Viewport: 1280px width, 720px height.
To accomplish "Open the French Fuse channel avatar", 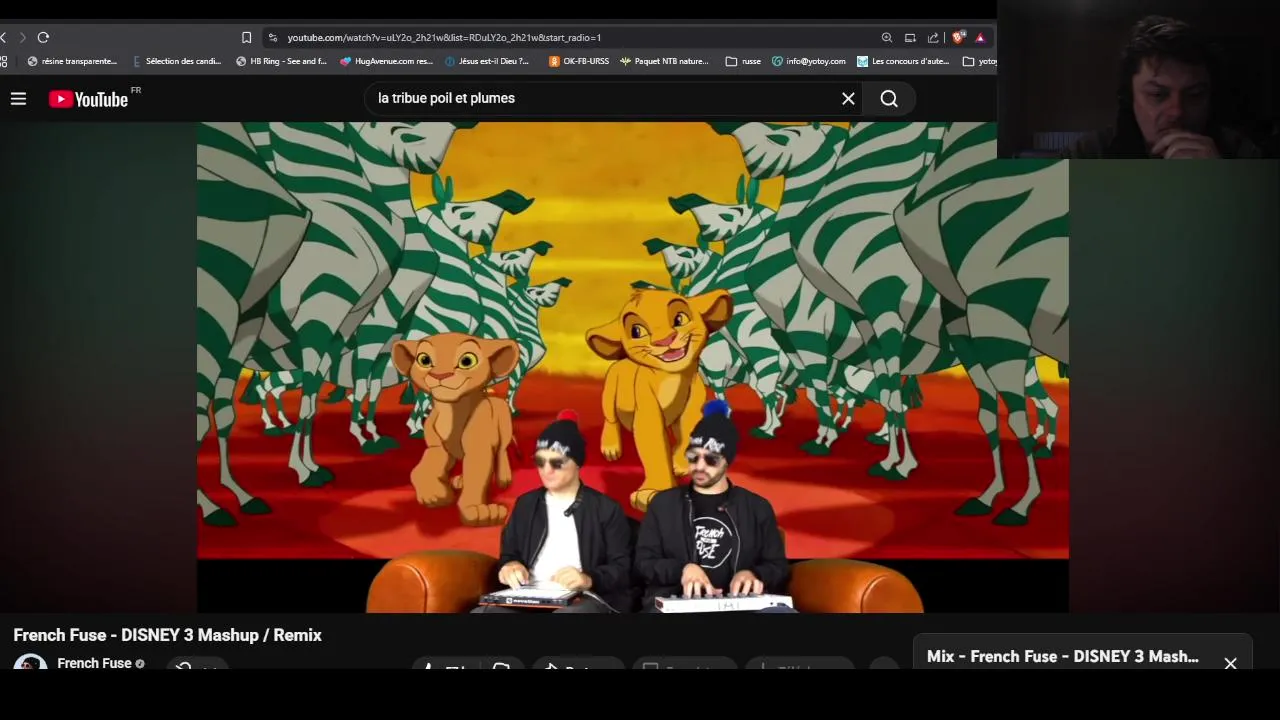I will (30, 663).
